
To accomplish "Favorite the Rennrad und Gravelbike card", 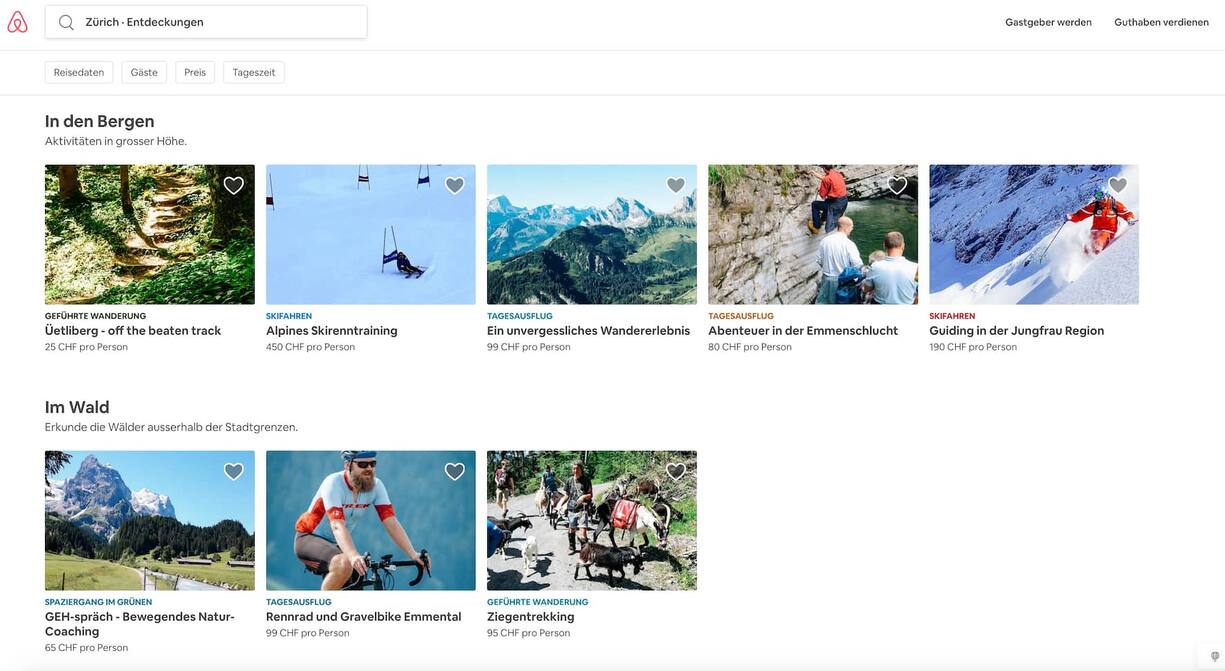I will (454, 472).
